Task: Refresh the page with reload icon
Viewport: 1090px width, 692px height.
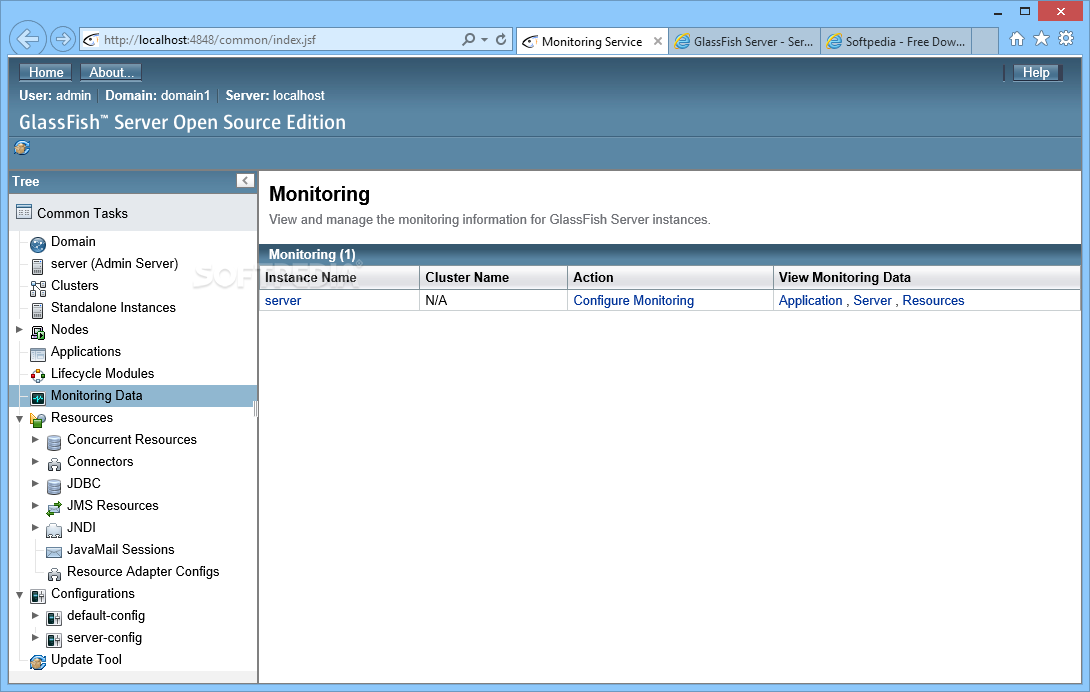Action: (501, 40)
